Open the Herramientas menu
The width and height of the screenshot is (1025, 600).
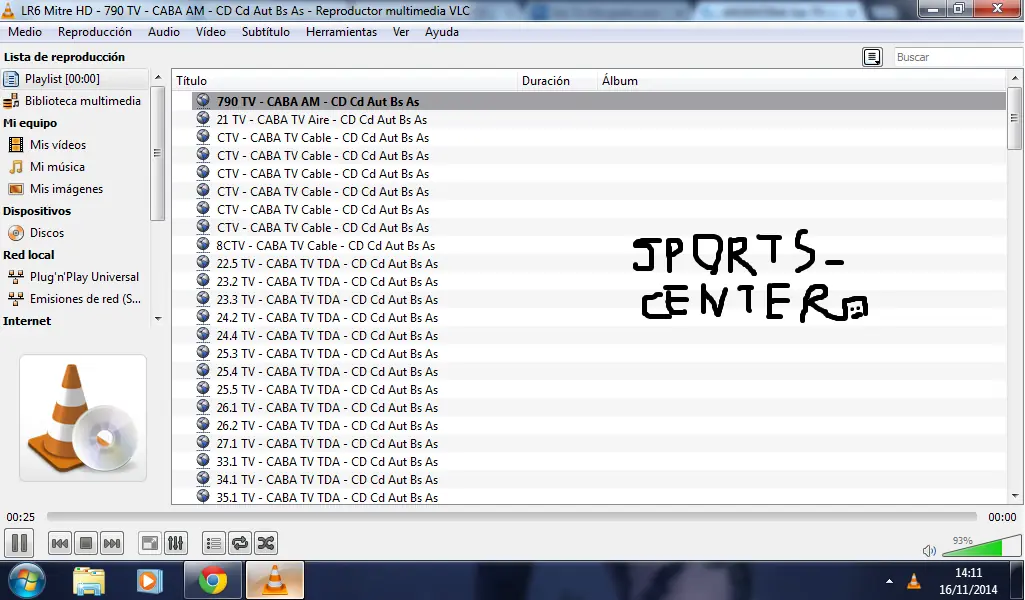(x=341, y=32)
